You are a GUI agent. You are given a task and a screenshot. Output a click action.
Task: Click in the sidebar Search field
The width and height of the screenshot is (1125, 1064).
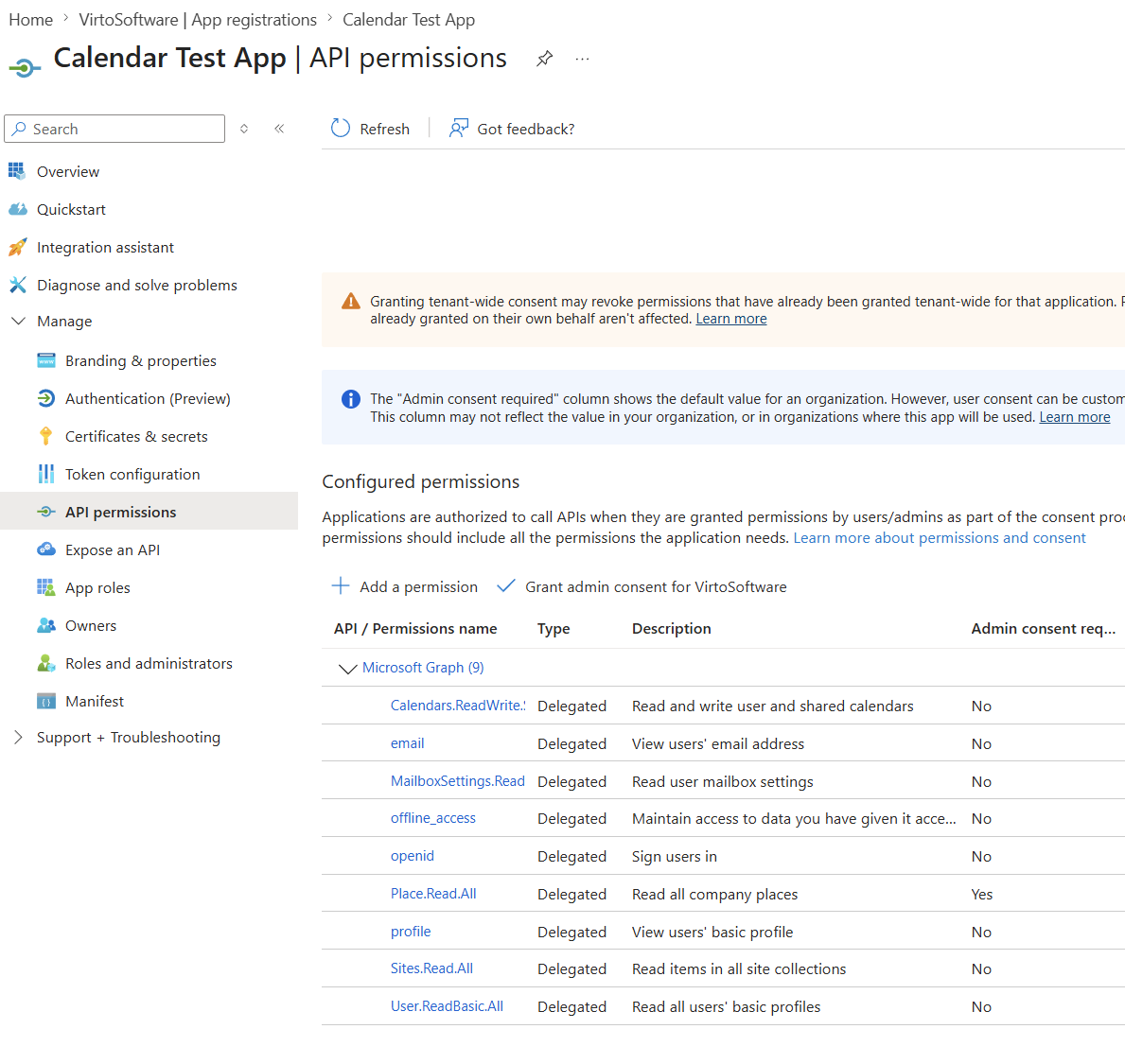point(114,129)
